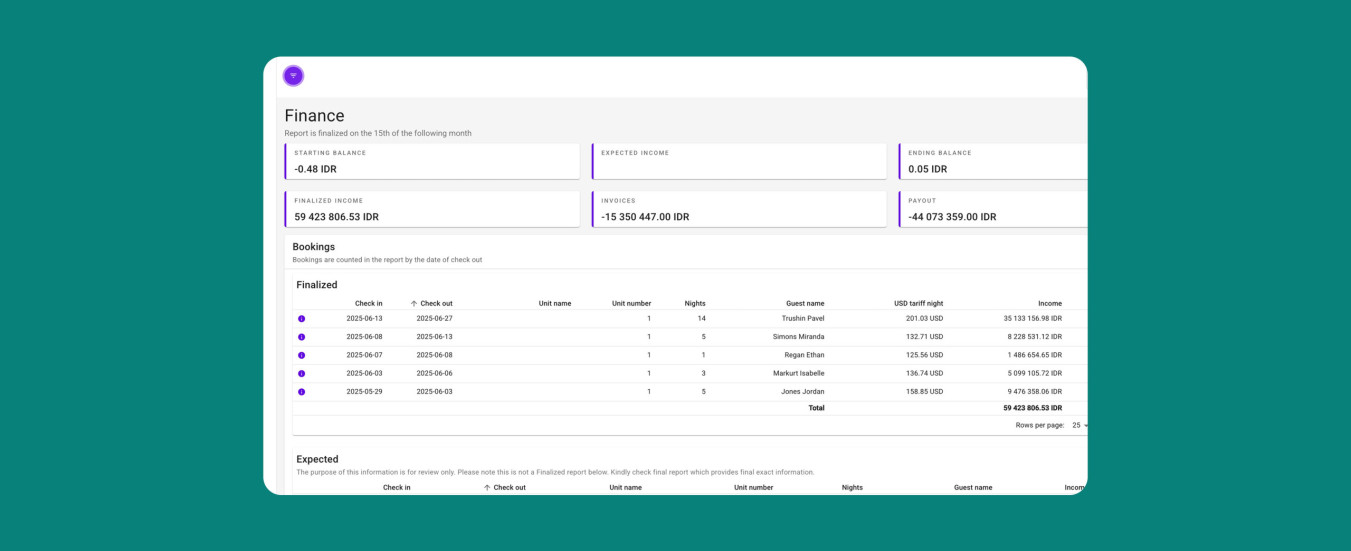Screen dimensions: 1351x551
Task: Open info icon for Simons Miranda booking
Action: (x=301, y=337)
